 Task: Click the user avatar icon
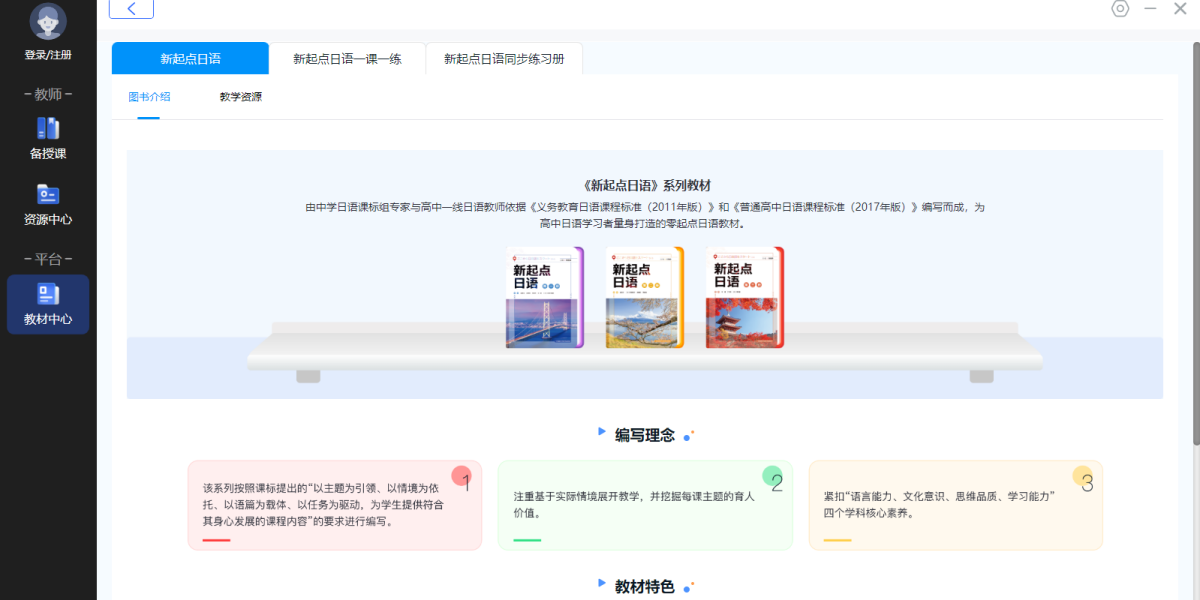click(48, 22)
